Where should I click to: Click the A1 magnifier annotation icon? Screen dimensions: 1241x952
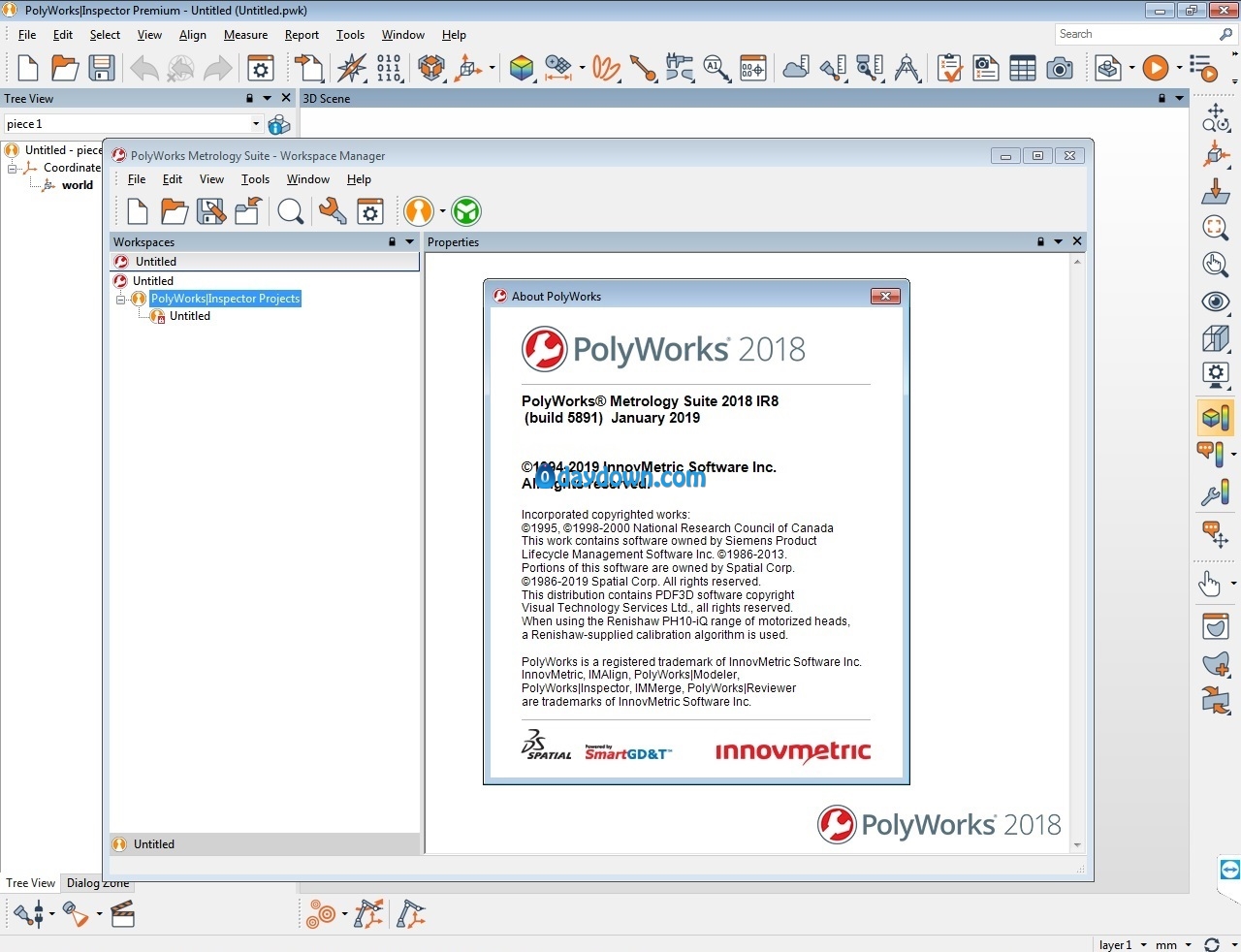(716, 68)
